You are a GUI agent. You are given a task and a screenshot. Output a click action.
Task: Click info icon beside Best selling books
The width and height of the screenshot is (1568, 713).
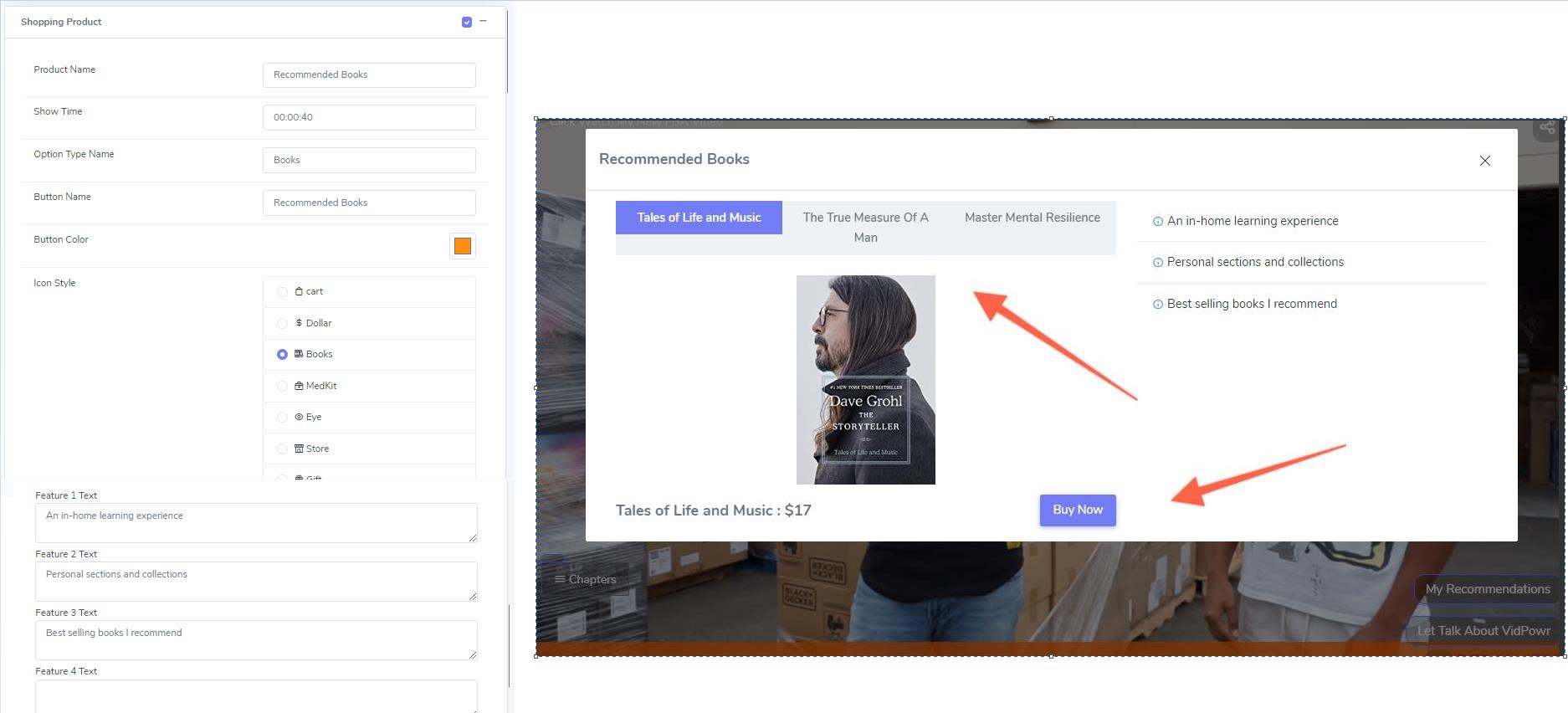click(1158, 305)
